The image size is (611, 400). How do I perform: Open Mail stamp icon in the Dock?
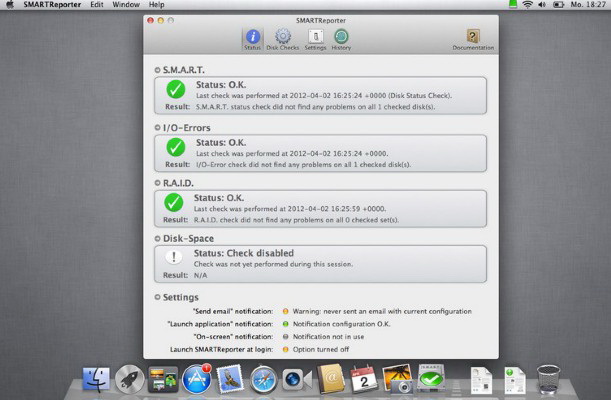coord(230,379)
